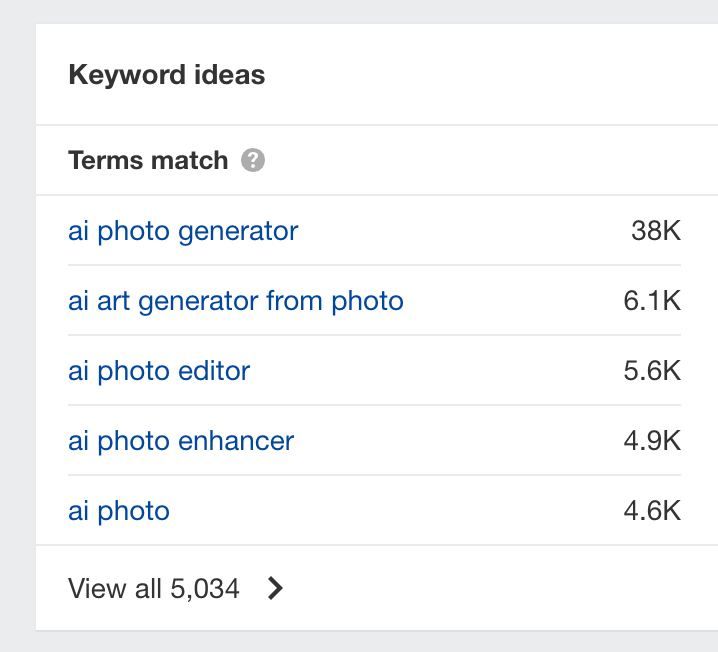Click the Terms match section label
The image size is (718, 652).
148,160
